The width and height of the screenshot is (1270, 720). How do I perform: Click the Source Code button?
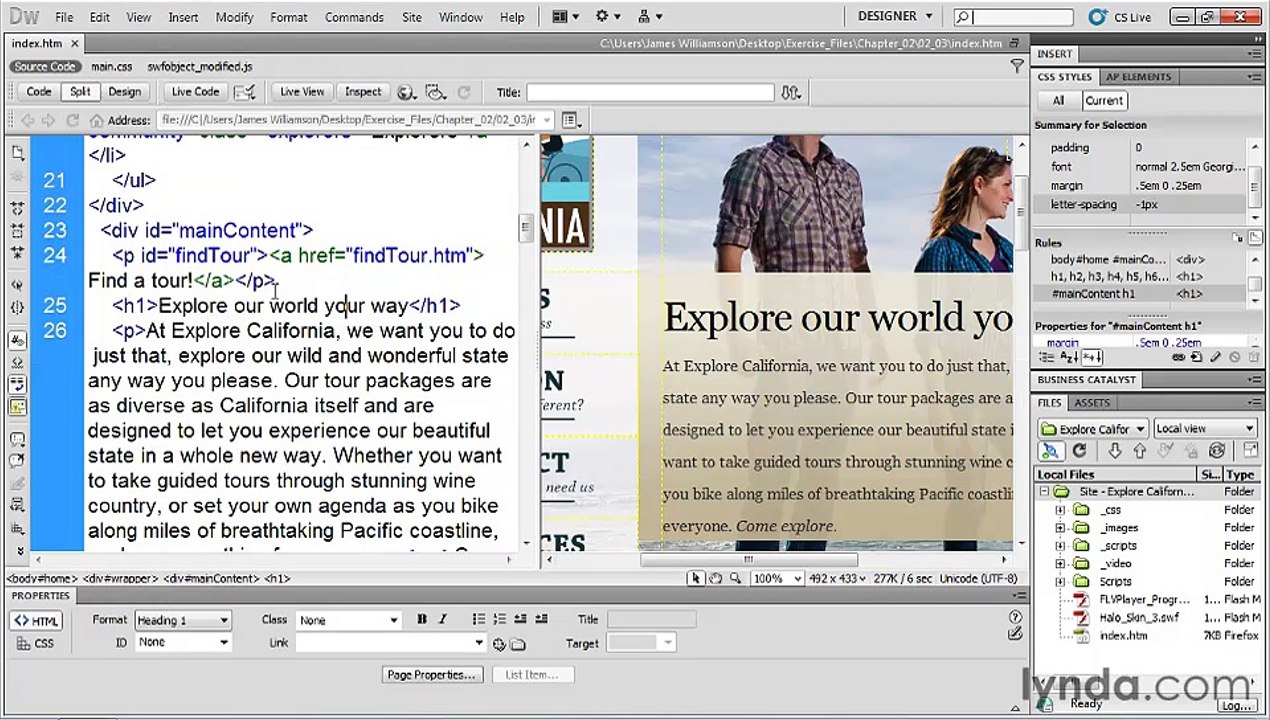coord(44,67)
